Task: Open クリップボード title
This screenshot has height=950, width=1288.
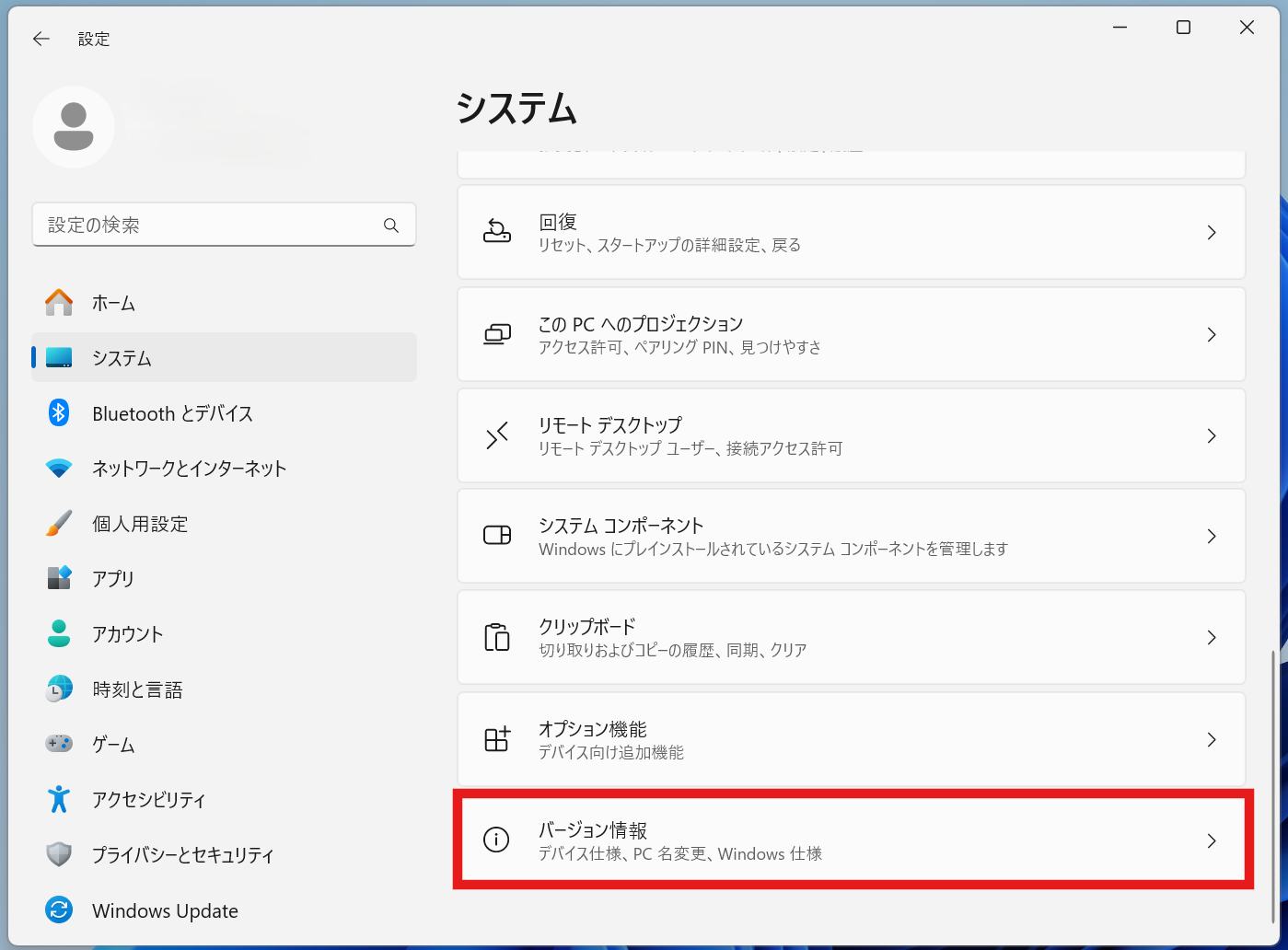Action: click(x=587, y=627)
